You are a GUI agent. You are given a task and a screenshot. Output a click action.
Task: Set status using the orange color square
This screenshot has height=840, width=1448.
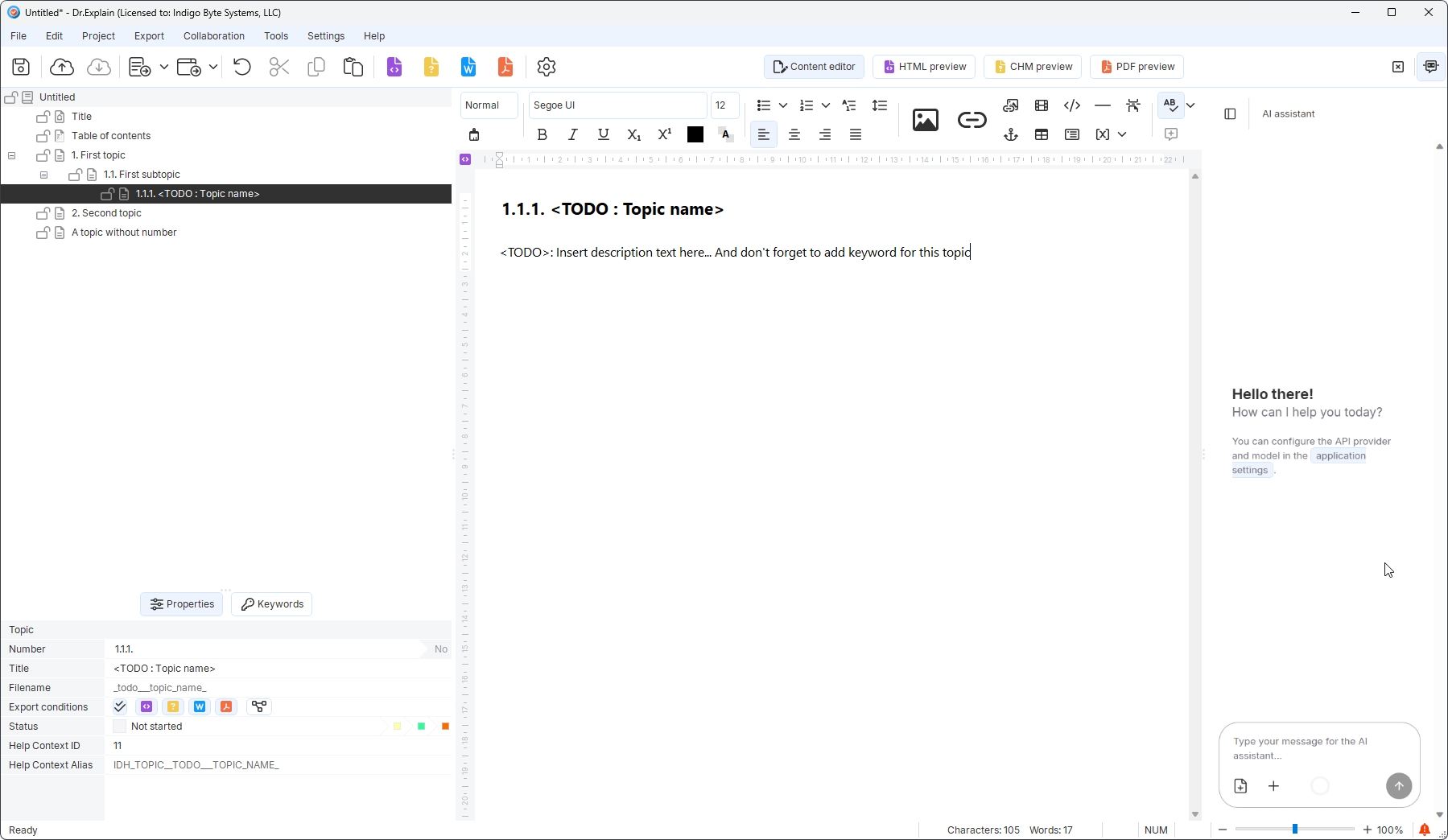(x=445, y=727)
